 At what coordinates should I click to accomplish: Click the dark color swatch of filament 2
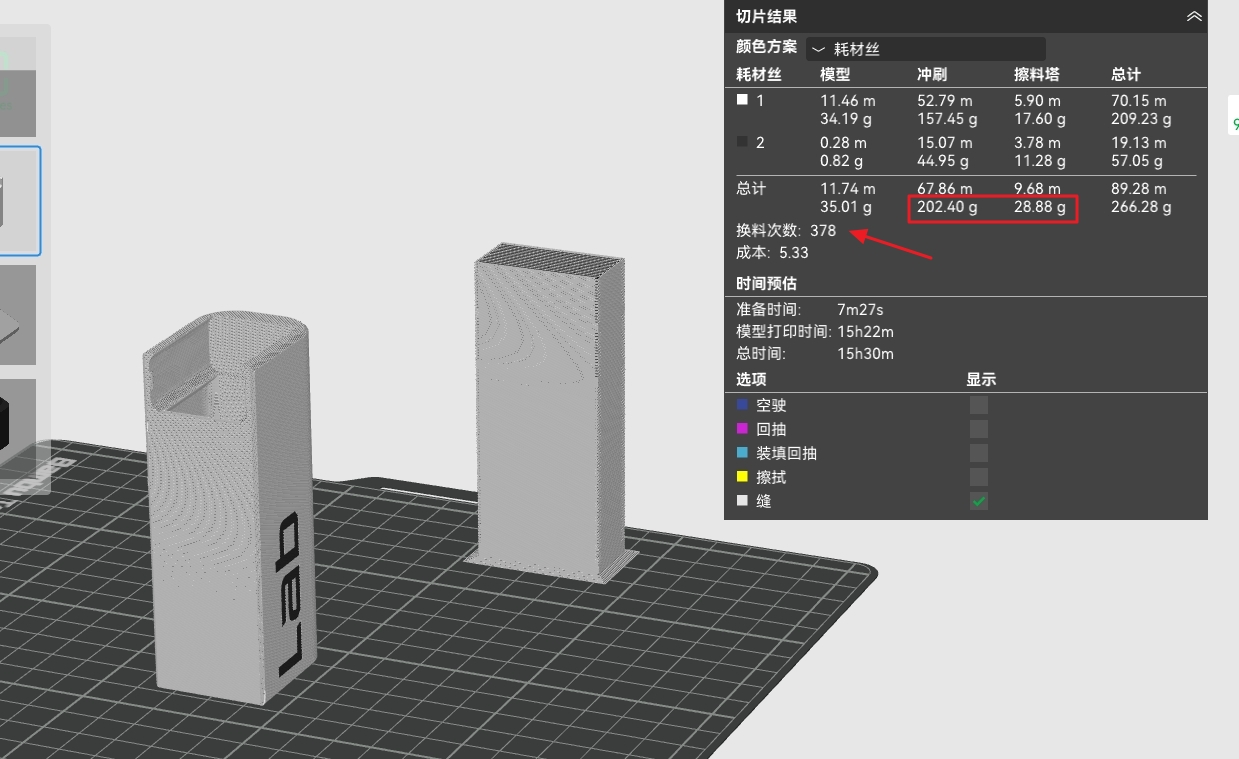(742, 142)
